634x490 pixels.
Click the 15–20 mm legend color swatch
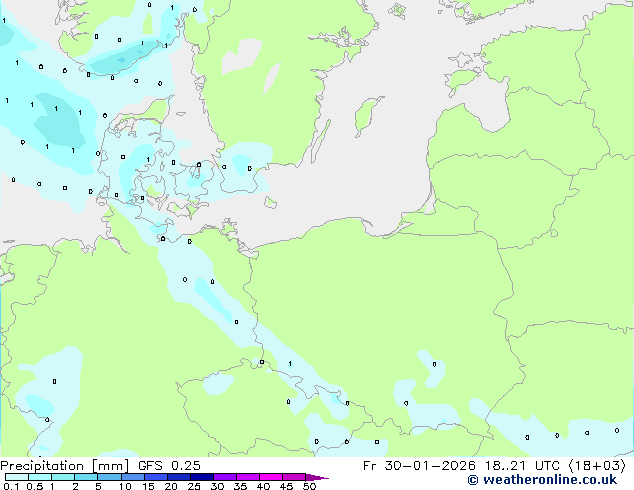[x=156, y=477]
